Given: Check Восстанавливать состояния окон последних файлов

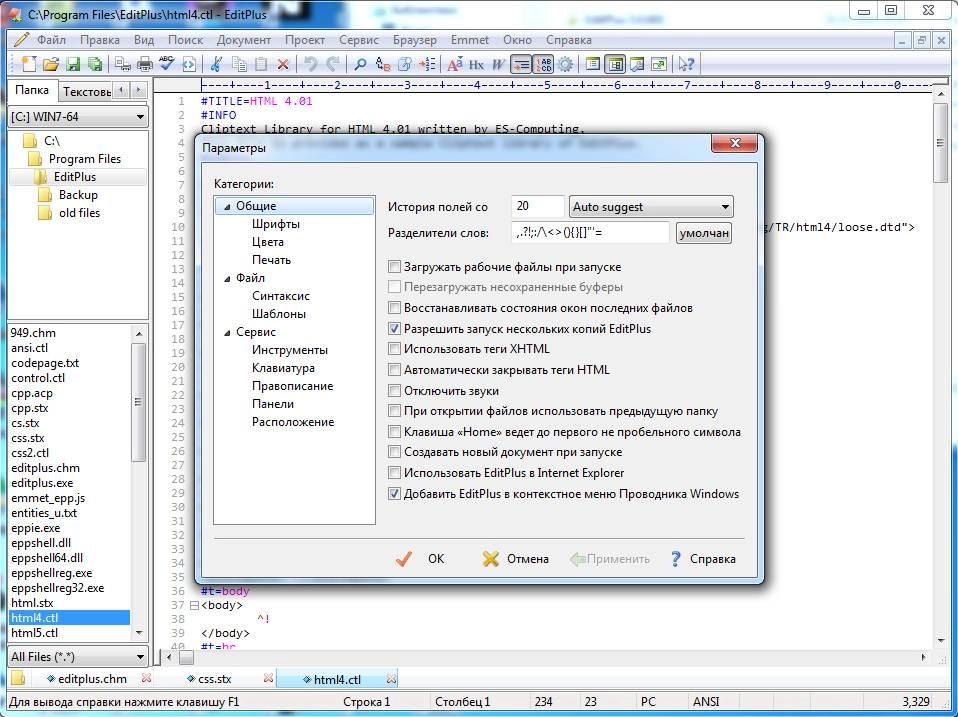Looking at the screenshot, I should tap(395, 308).
